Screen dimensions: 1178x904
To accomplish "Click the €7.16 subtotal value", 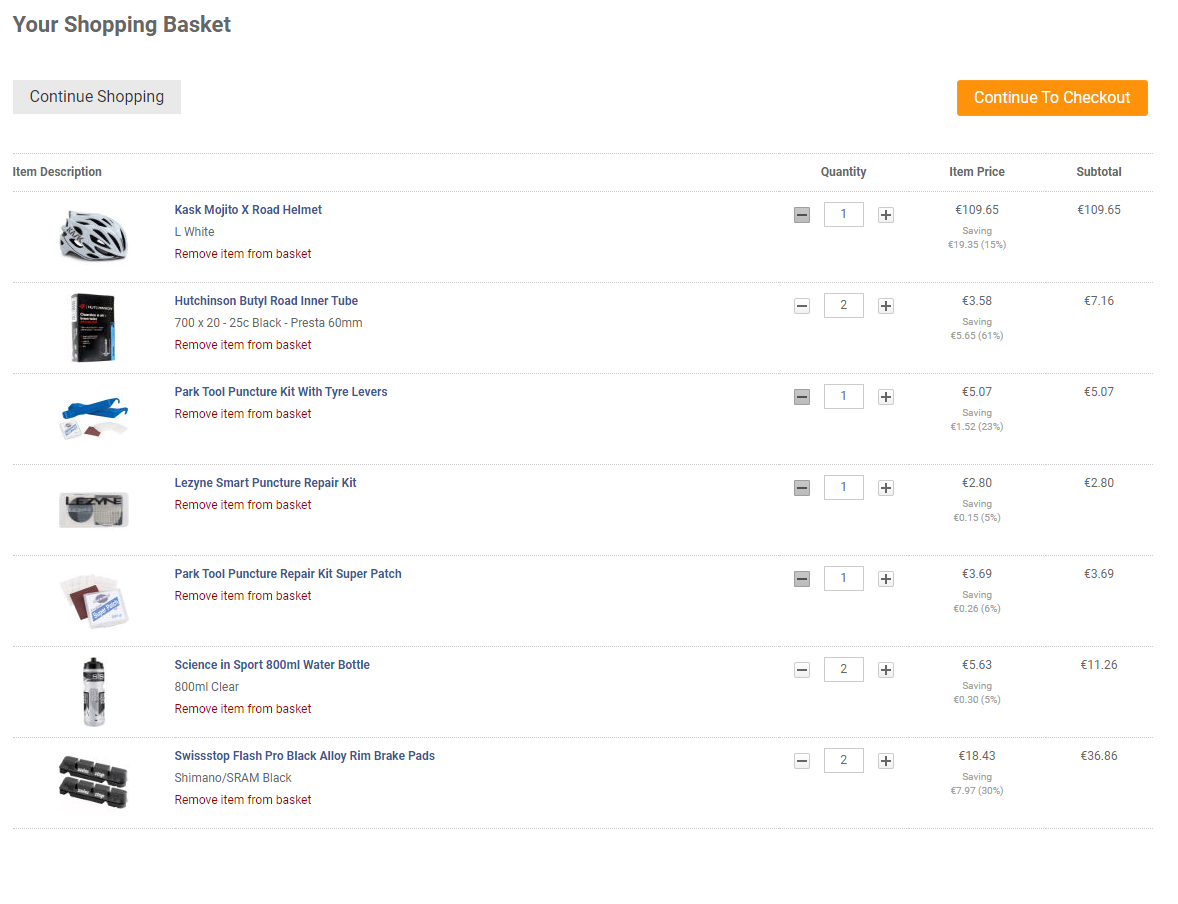I will coord(1098,301).
